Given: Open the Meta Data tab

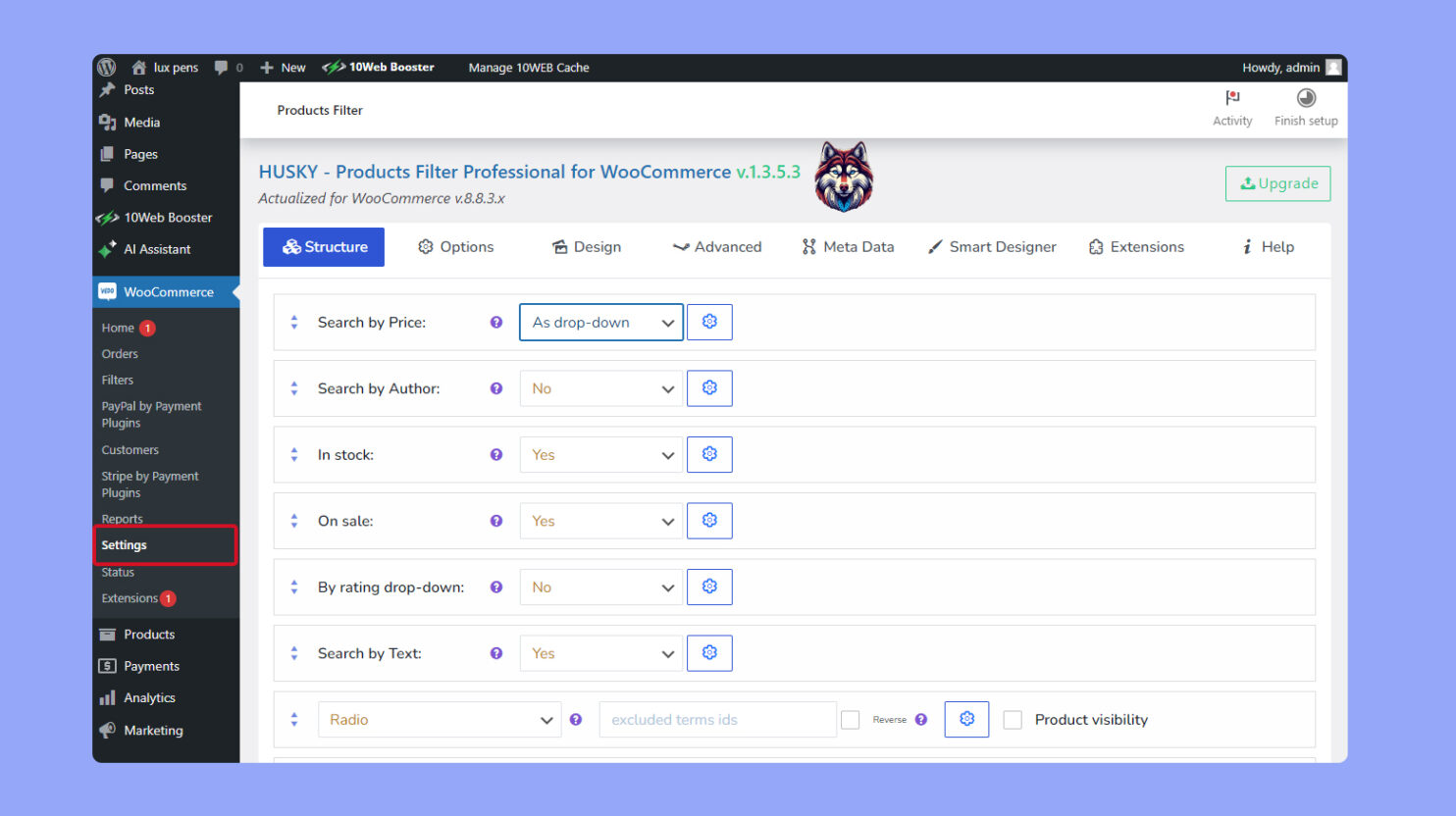Looking at the screenshot, I should [x=847, y=247].
